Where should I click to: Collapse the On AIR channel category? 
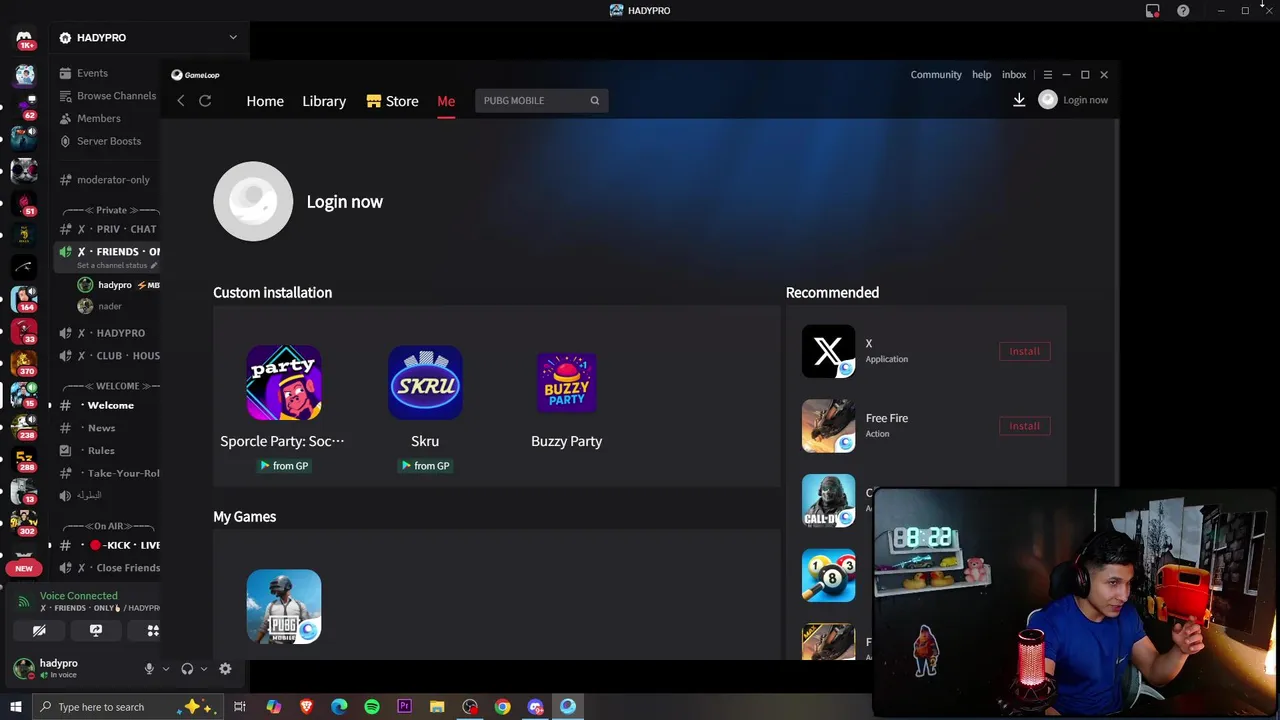point(110,526)
